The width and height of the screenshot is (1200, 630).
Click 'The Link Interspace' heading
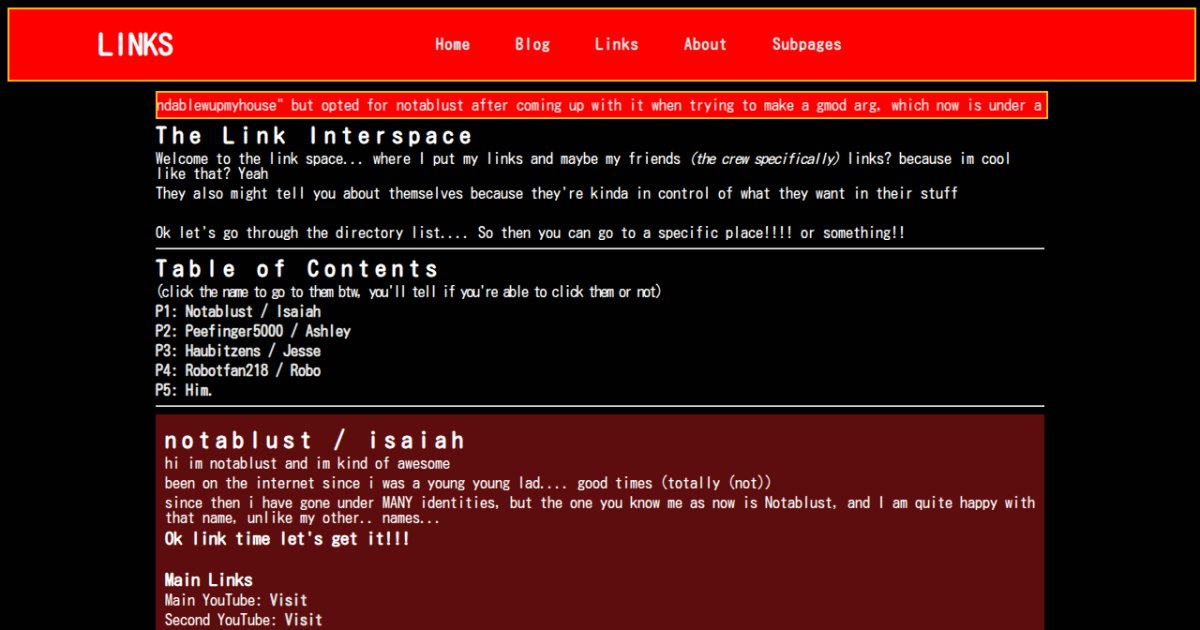313,135
